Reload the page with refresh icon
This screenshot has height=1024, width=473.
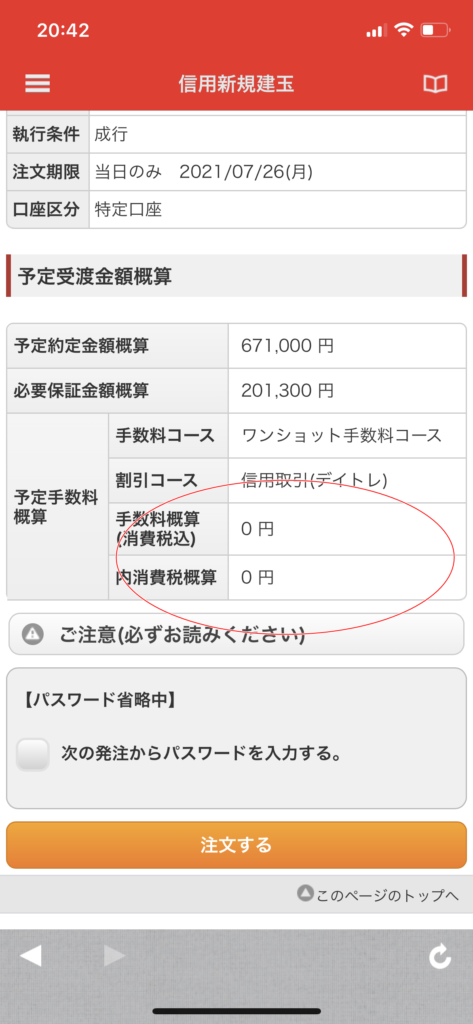(x=440, y=957)
